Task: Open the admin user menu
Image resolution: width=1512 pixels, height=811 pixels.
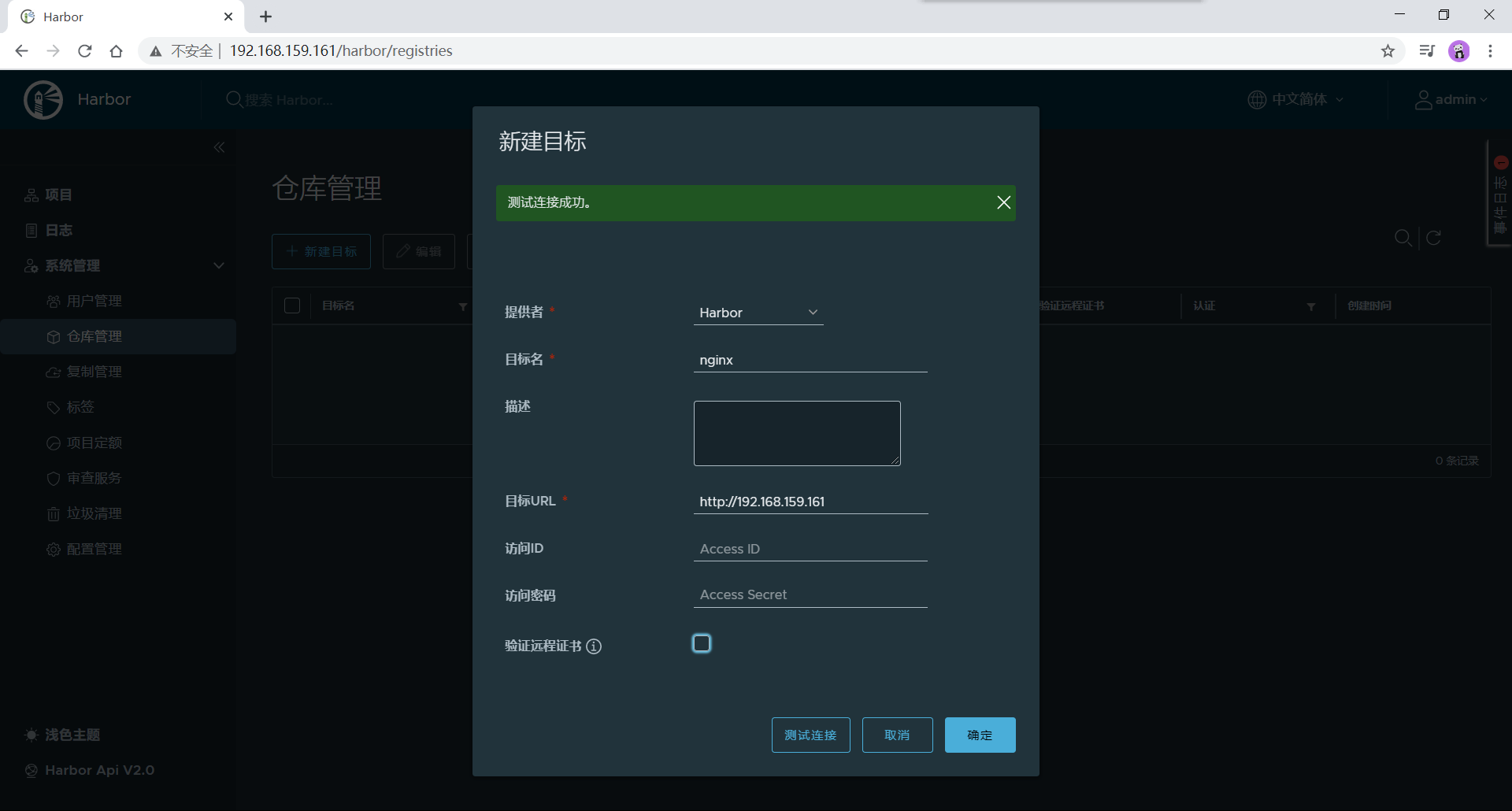Action: (x=1451, y=99)
